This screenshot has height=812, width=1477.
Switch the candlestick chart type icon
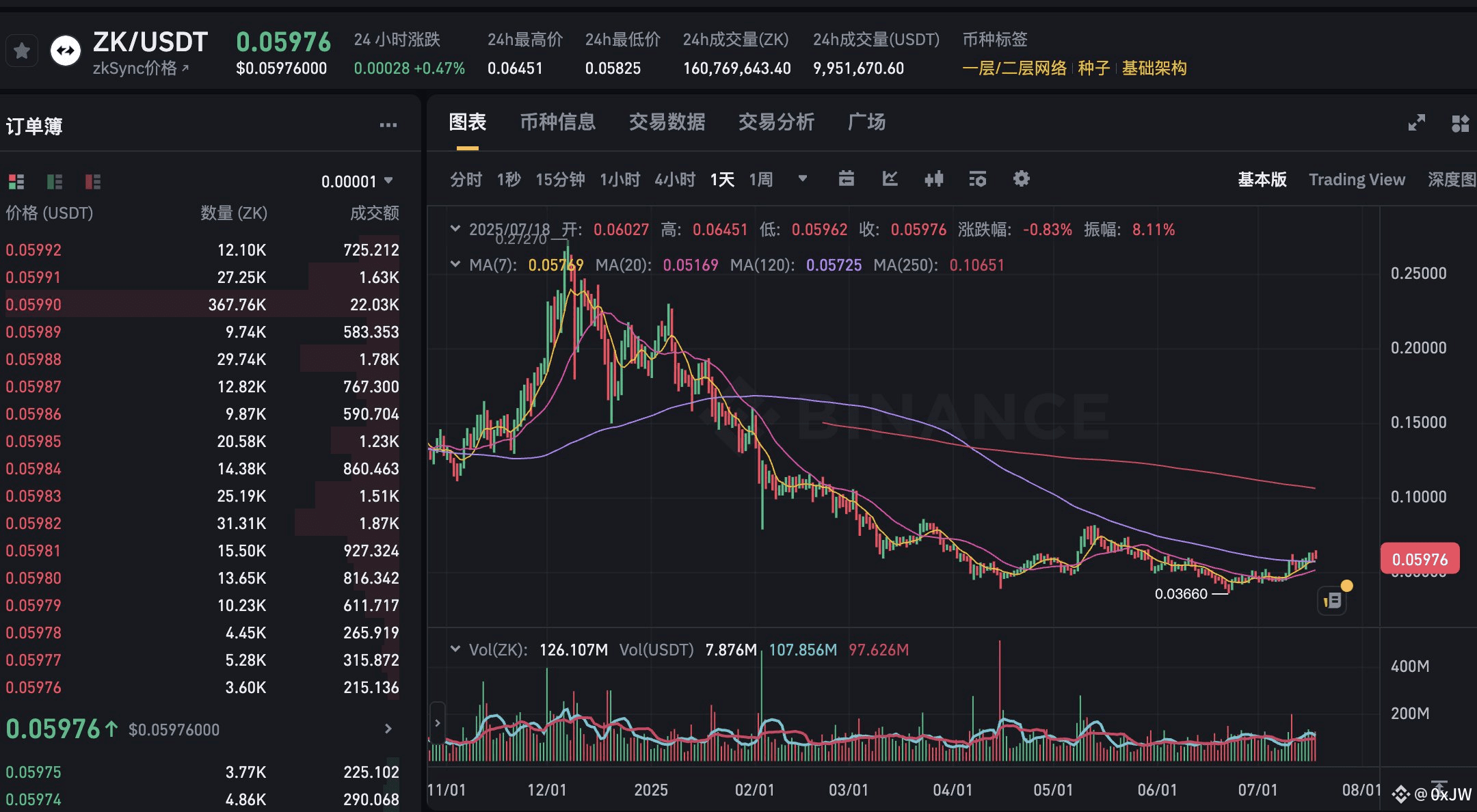pos(934,179)
